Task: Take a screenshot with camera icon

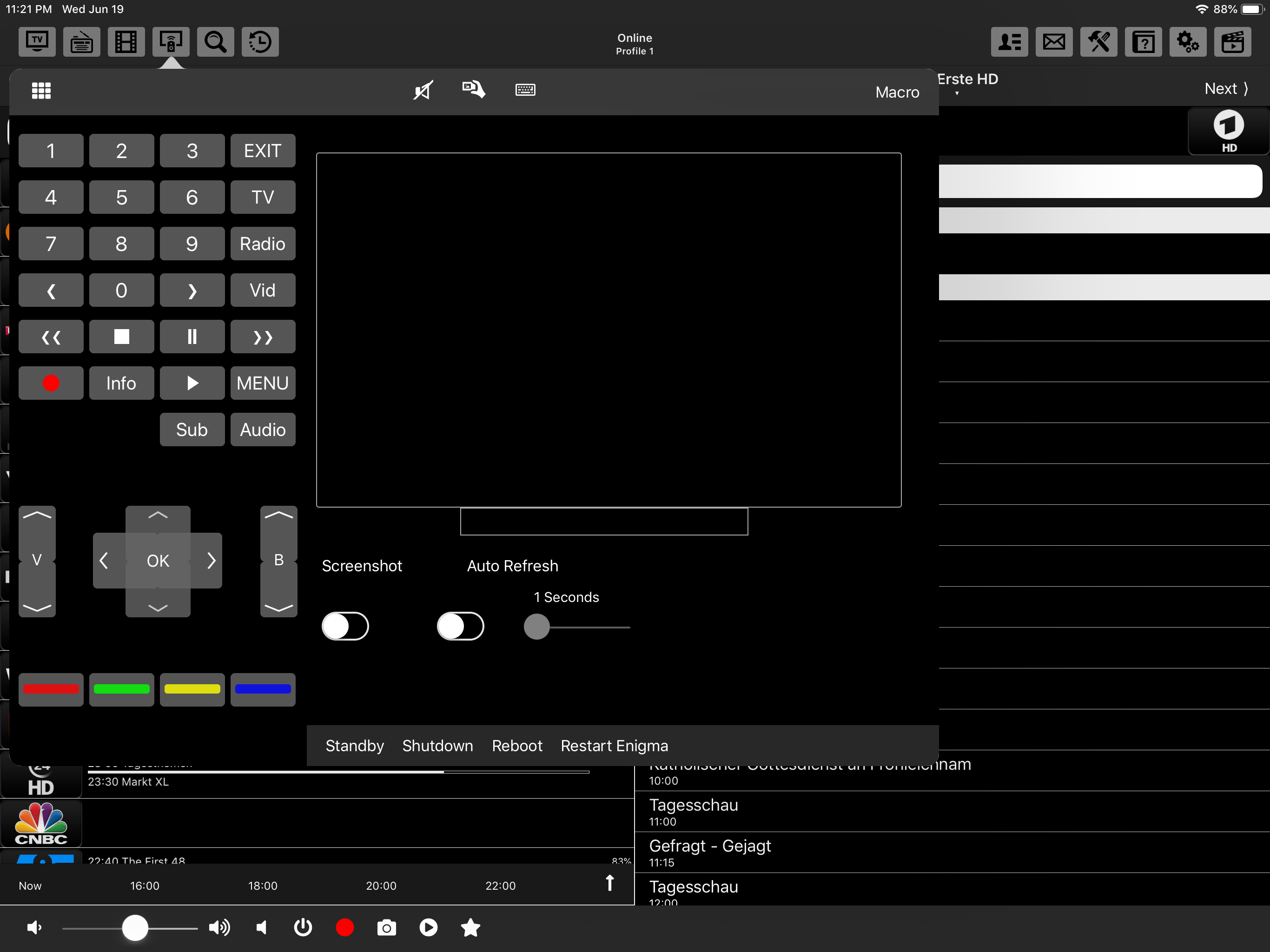Action: coord(386,927)
